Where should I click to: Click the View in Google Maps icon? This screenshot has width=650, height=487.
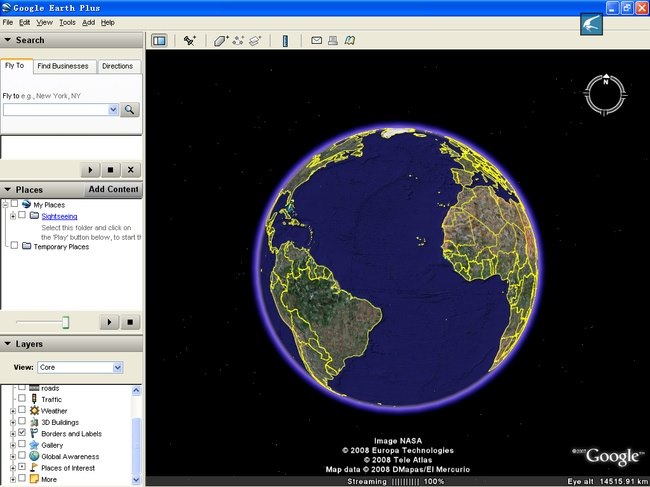(x=349, y=40)
